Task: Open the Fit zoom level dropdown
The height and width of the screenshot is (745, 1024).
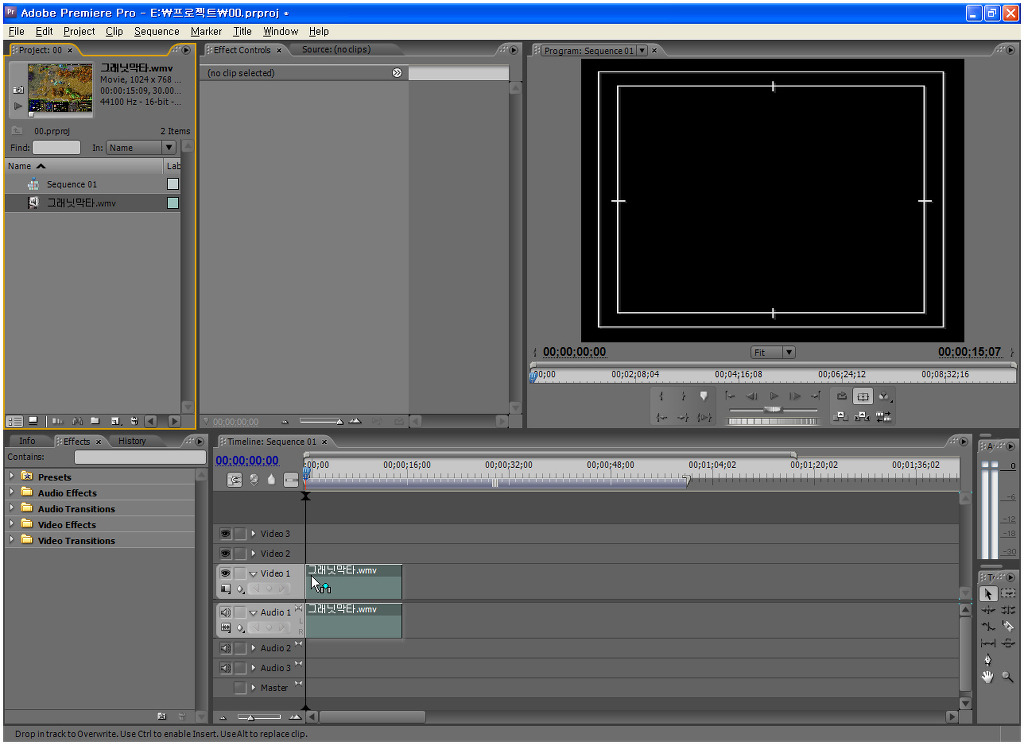Action: coord(773,352)
